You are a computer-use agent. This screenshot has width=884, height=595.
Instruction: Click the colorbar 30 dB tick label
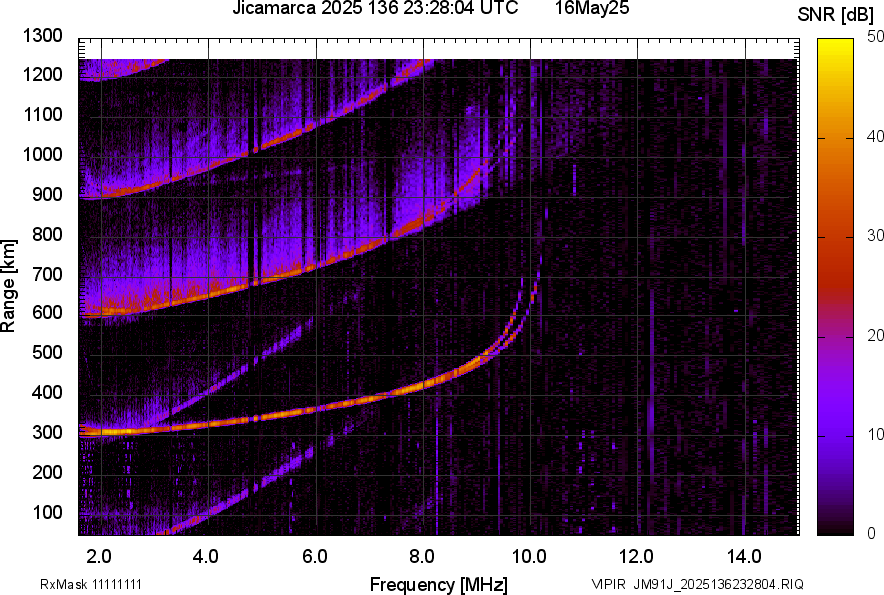[875, 235]
